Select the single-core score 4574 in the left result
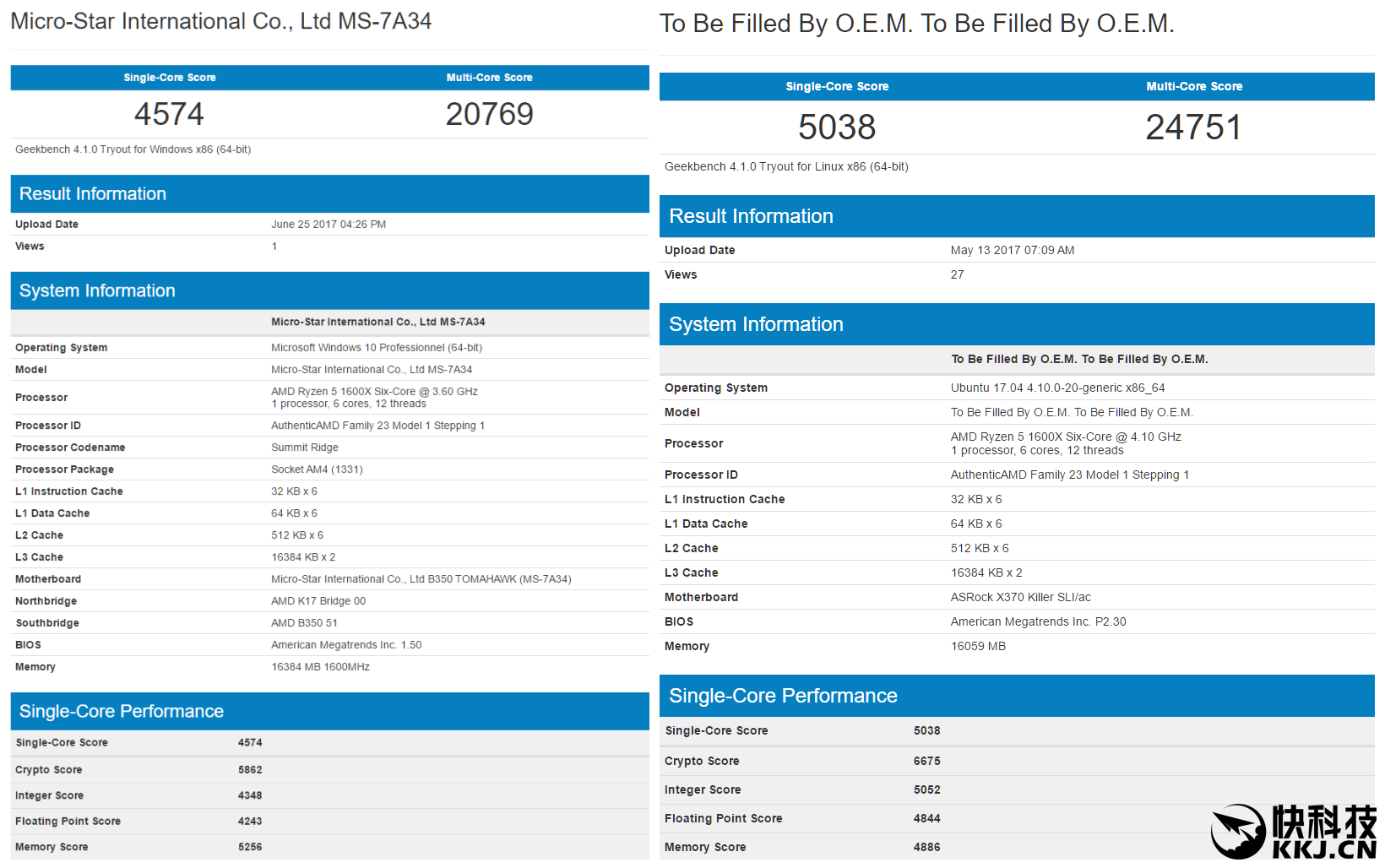1385x868 pixels. [x=169, y=114]
